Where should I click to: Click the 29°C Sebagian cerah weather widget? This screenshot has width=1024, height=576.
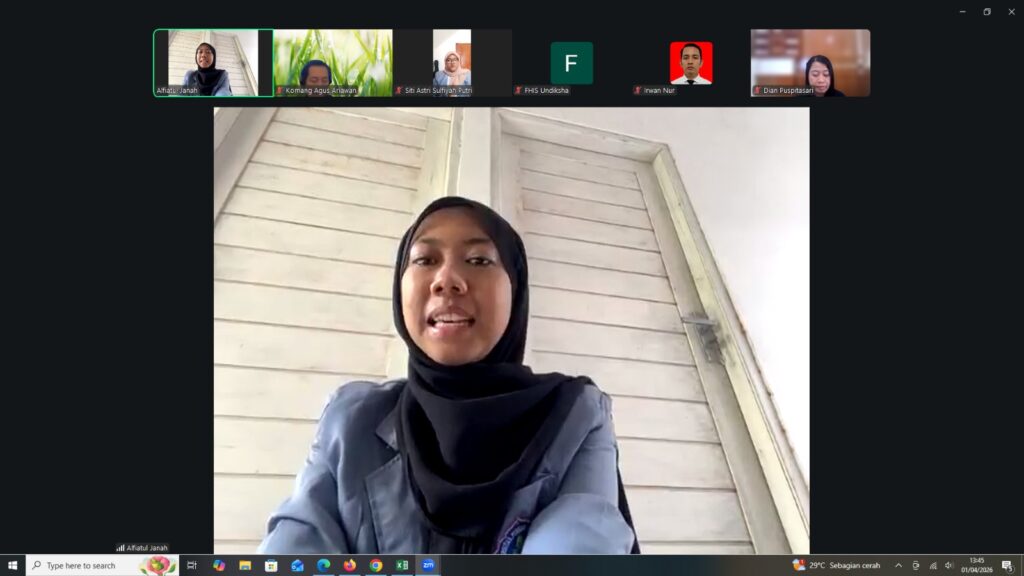pos(837,565)
